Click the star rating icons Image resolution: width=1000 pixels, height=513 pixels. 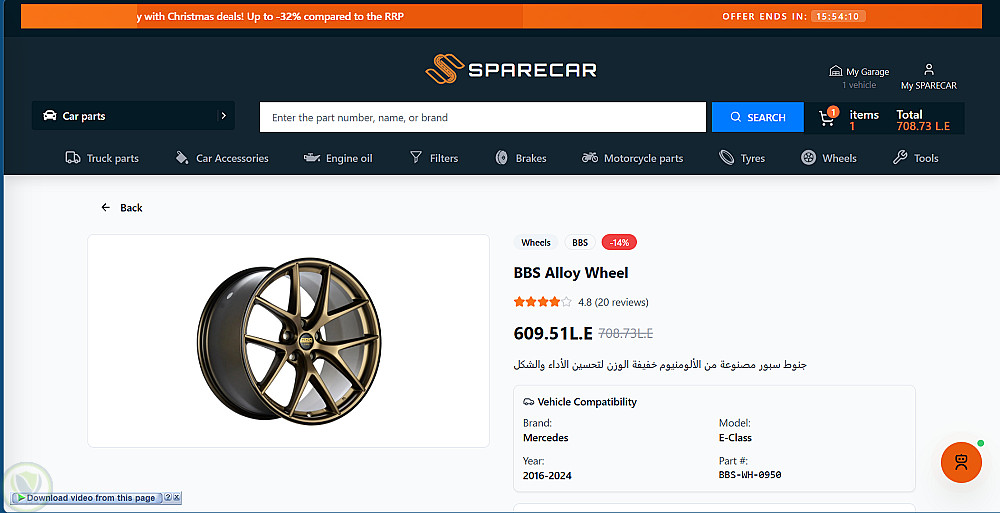543,302
